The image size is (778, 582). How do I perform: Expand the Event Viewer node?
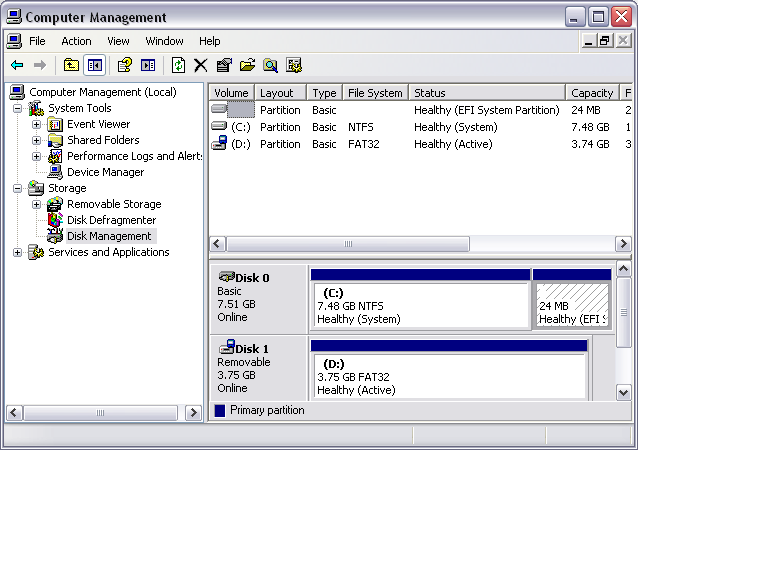coord(36,124)
